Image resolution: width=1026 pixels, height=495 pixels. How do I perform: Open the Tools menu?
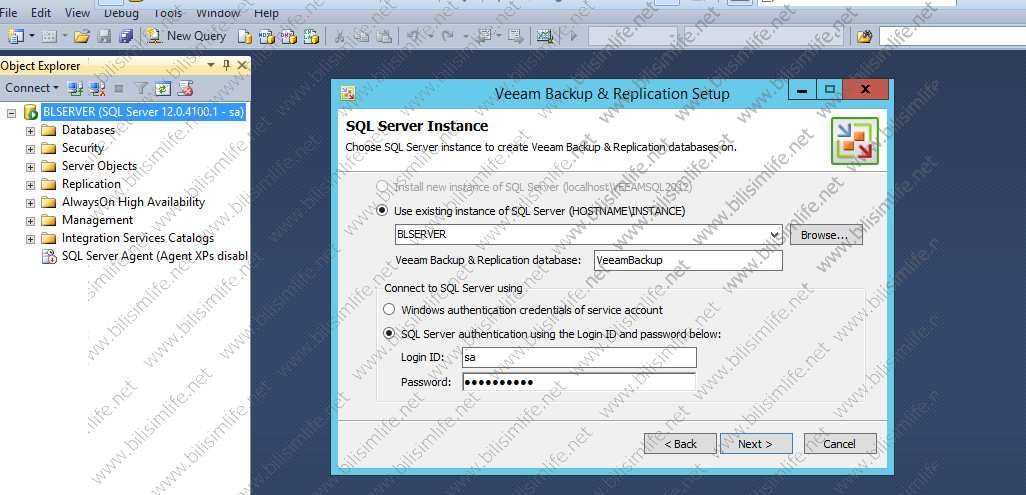coord(168,12)
